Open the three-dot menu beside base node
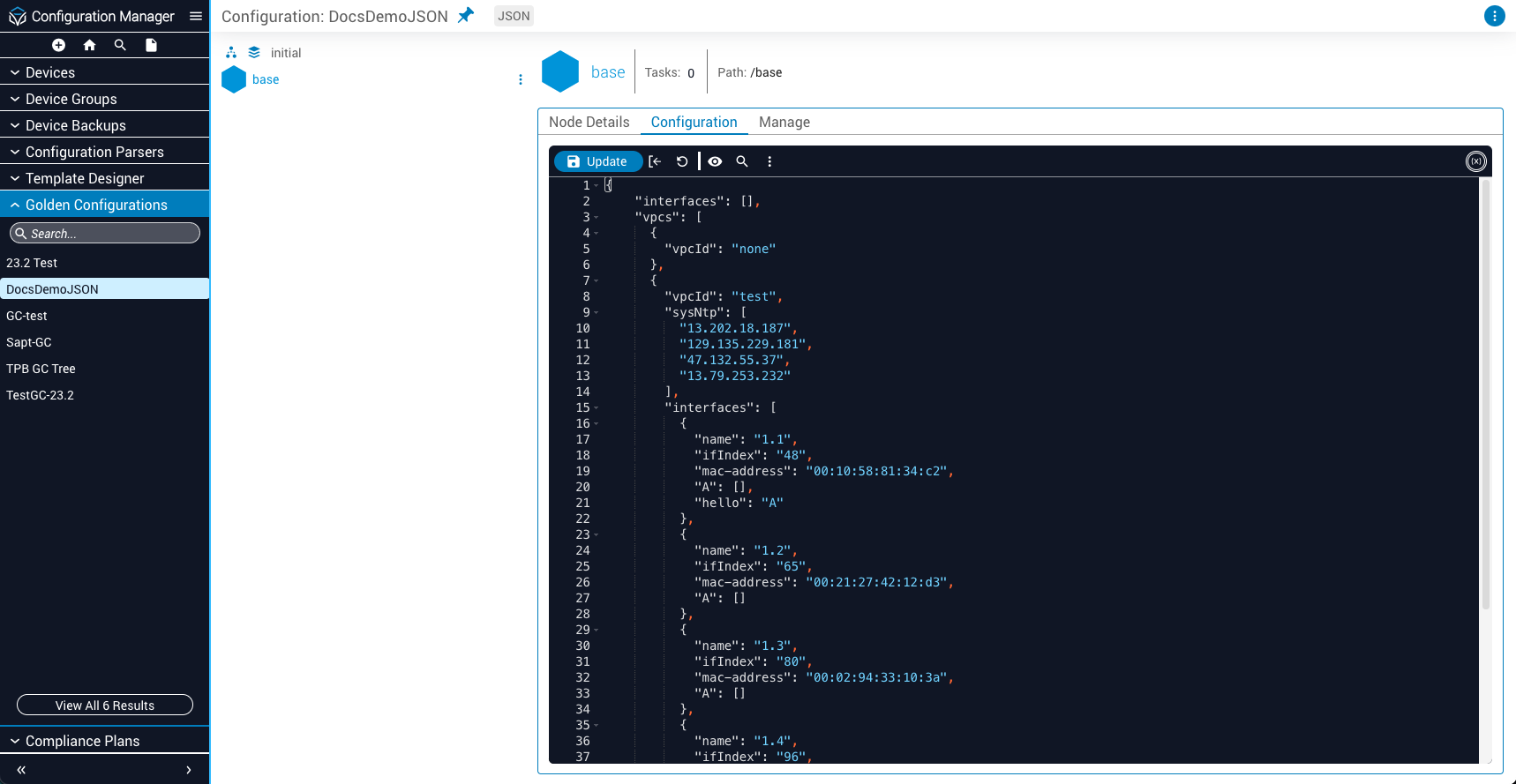This screenshot has height=784, width=1516. (x=521, y=79)
